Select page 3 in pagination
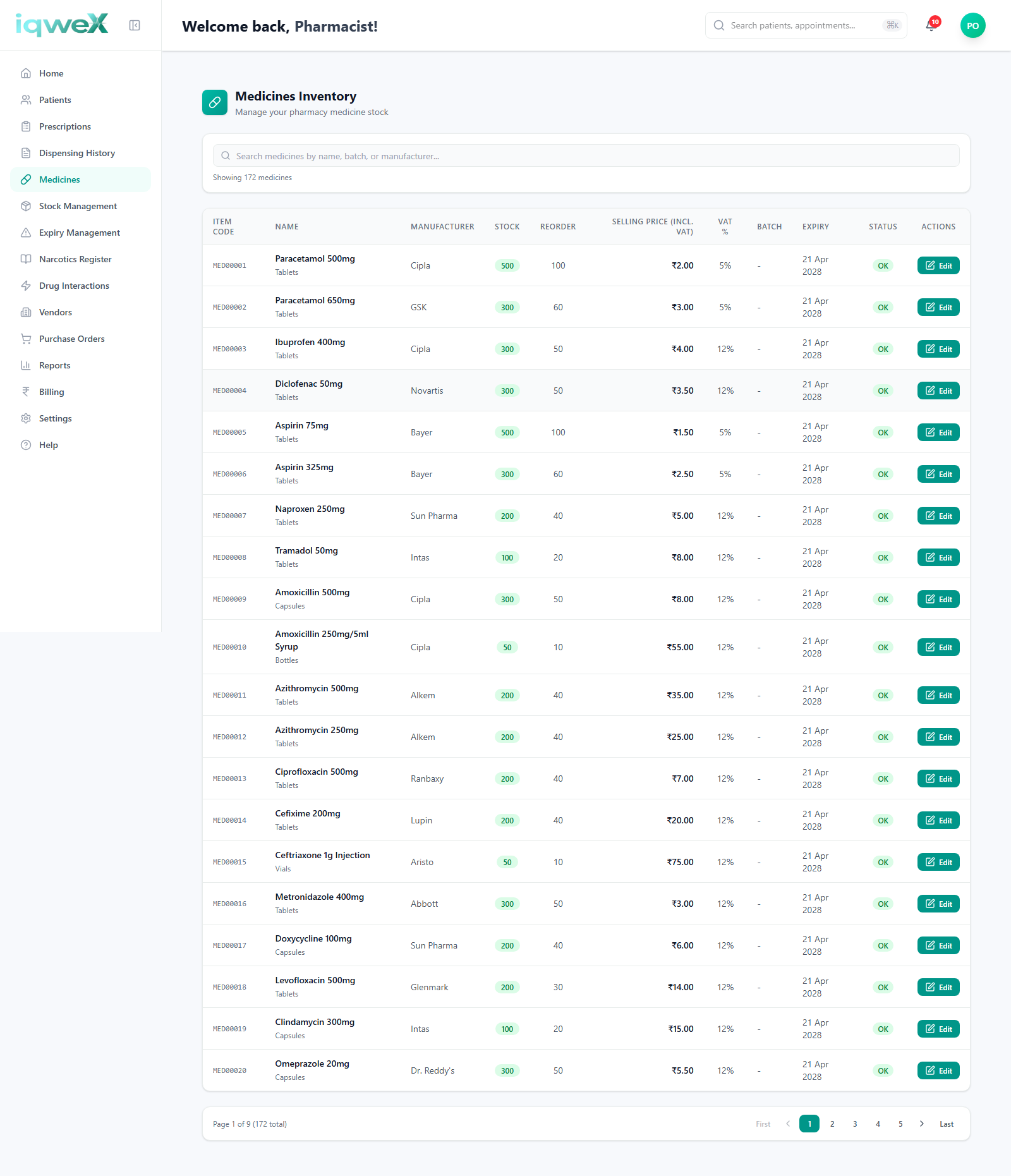This screenshot has width=1011, height=1176. tap(855, 1124)
